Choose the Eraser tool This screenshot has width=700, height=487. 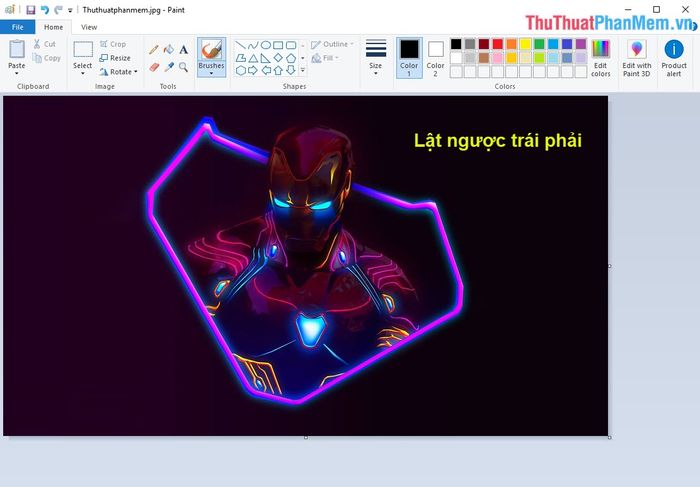[x=154, y=67]
